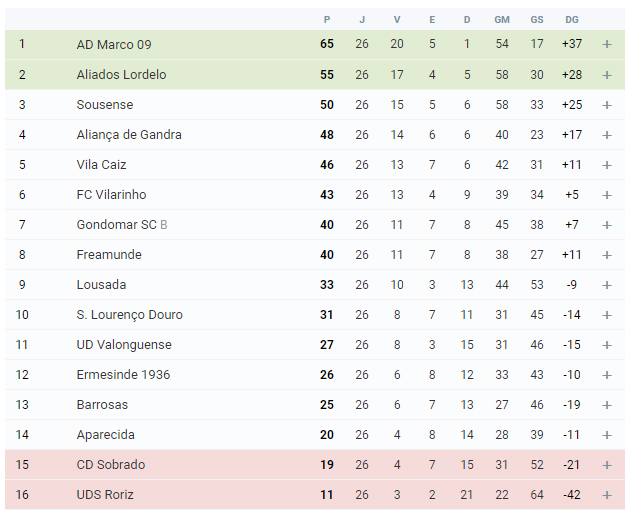
Task: Select the S. Lourenço Douro team name
Action: [130, 315]
